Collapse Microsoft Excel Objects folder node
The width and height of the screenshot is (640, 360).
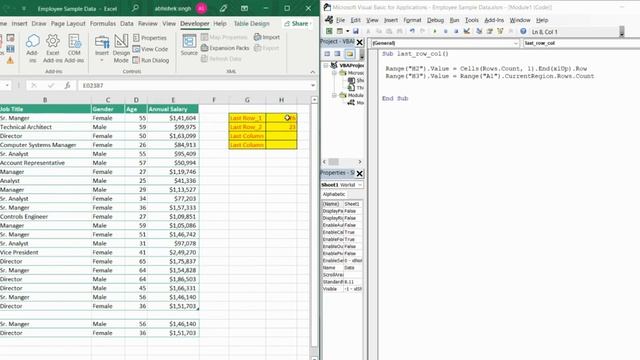coord(334,73)
